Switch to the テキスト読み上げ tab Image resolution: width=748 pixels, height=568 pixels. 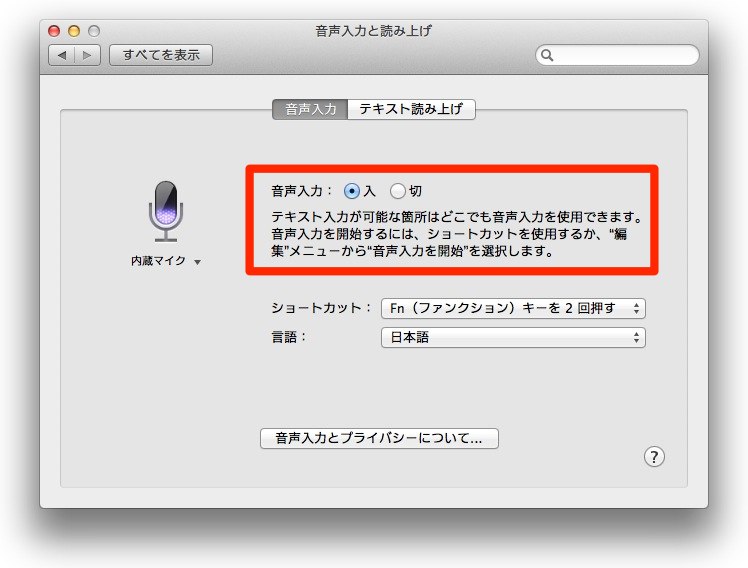411,109
